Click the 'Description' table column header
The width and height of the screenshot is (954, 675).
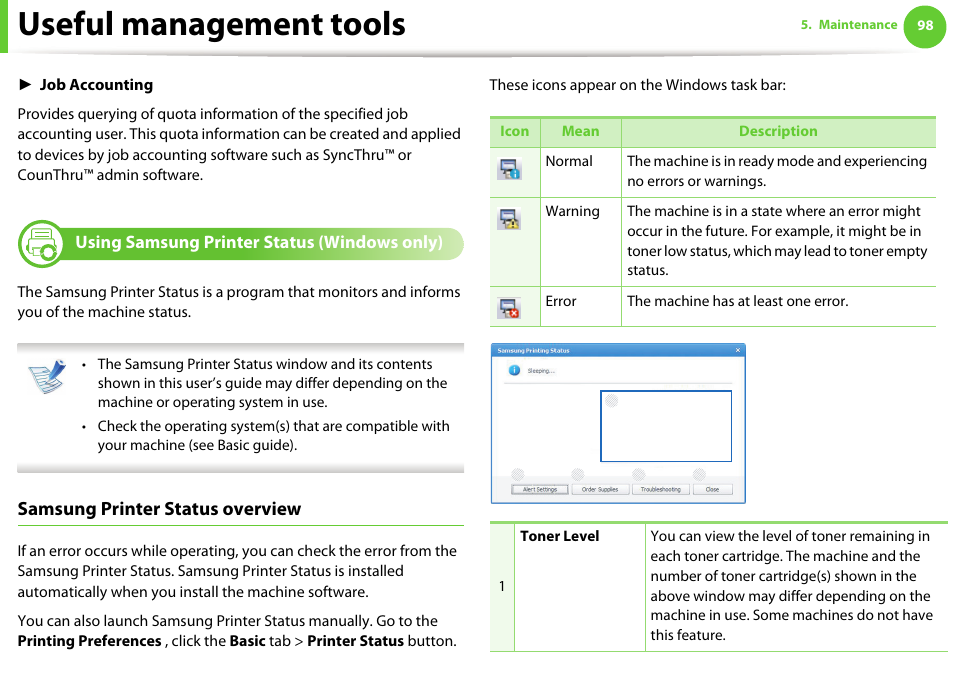(778, 131)
